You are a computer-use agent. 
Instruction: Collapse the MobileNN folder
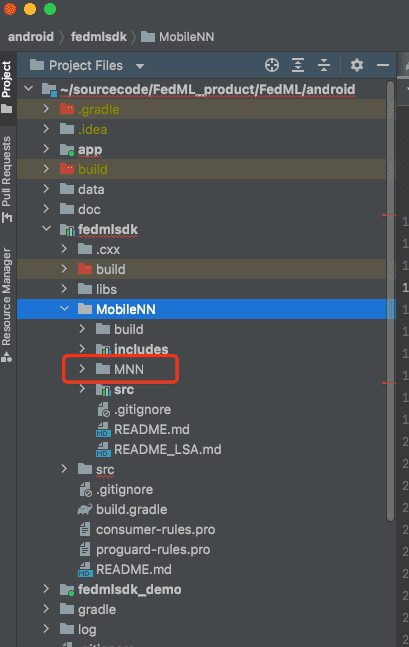click(64, 309)
